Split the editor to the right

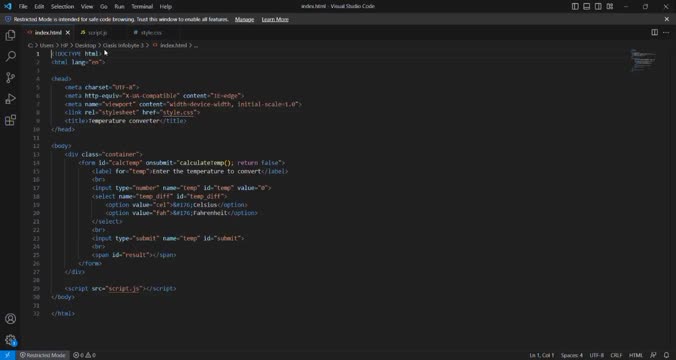pos(654,32)
